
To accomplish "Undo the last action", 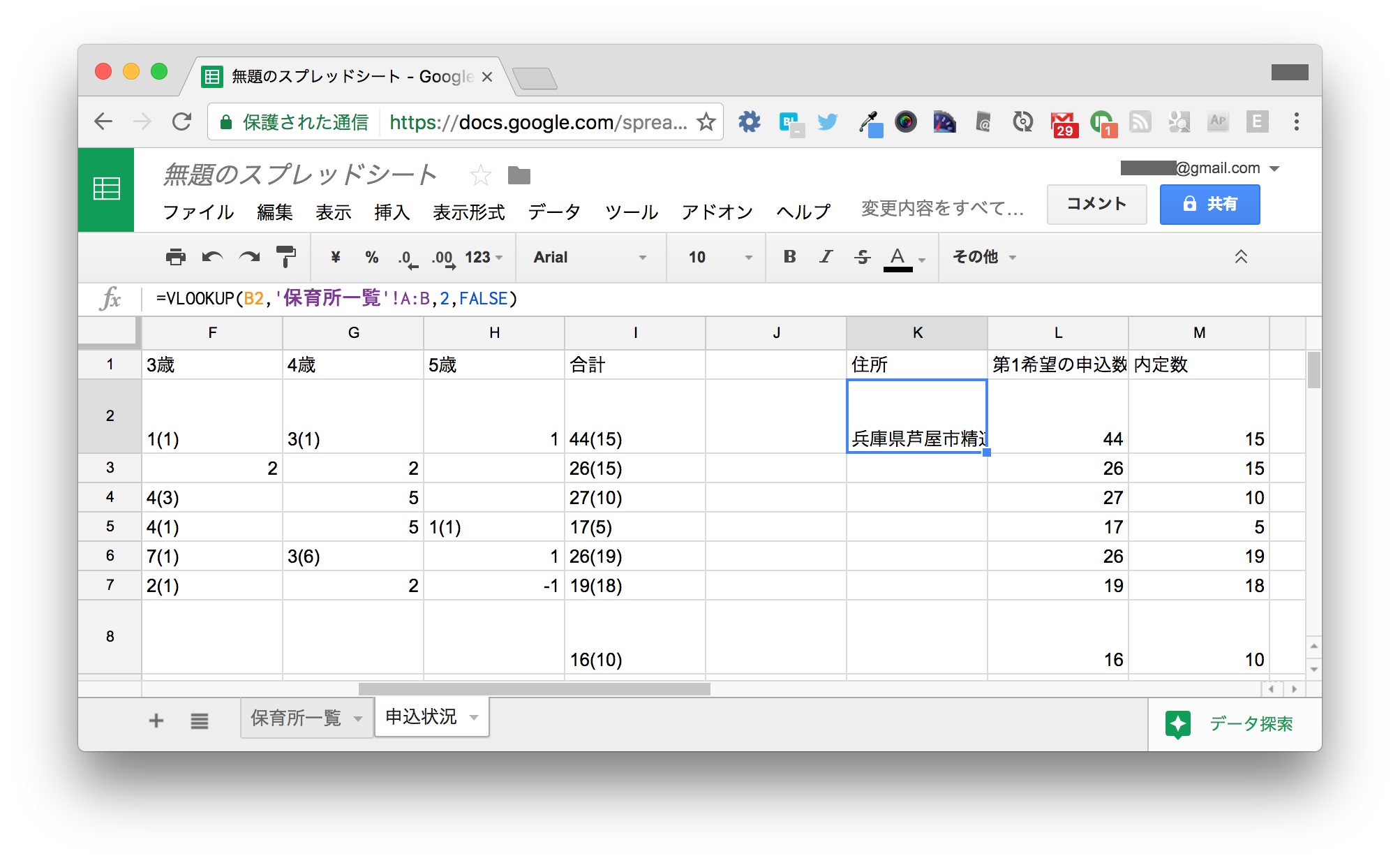I will 212,257.
